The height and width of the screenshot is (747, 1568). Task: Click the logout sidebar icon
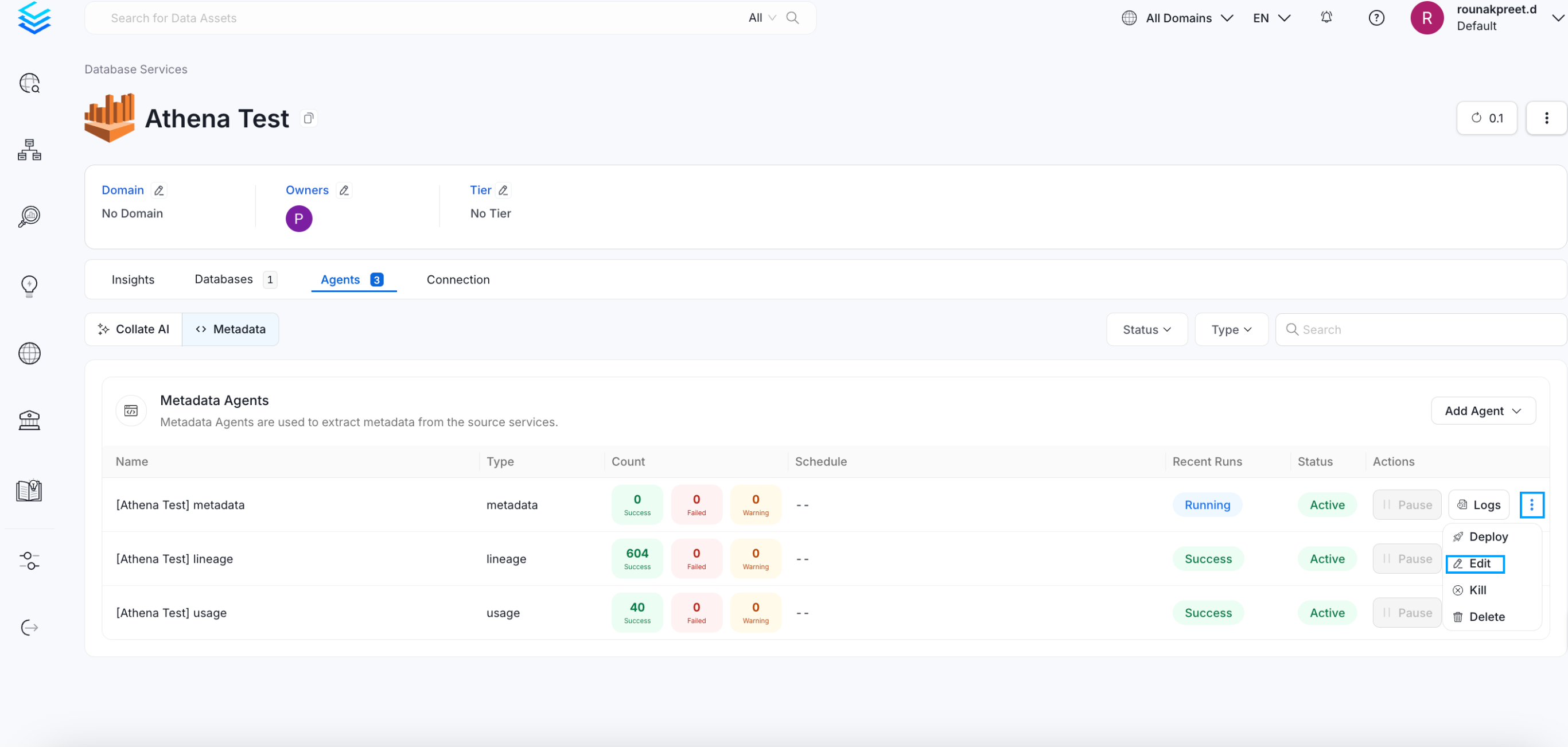pyautogui.click(x=29, y=627)
